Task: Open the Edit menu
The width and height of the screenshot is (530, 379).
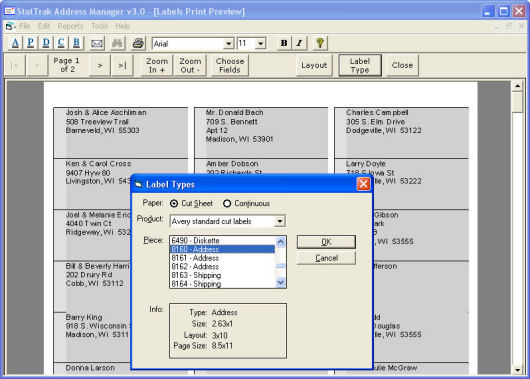Action: (x=44, y=26)
